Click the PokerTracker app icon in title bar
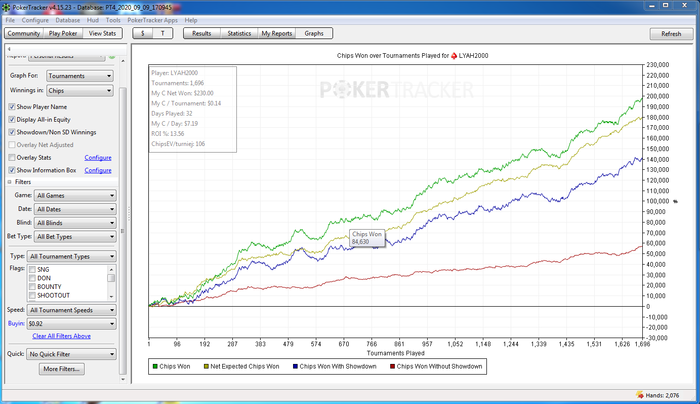This screenshot has height=404, width=700. click(x=6, y=7)
